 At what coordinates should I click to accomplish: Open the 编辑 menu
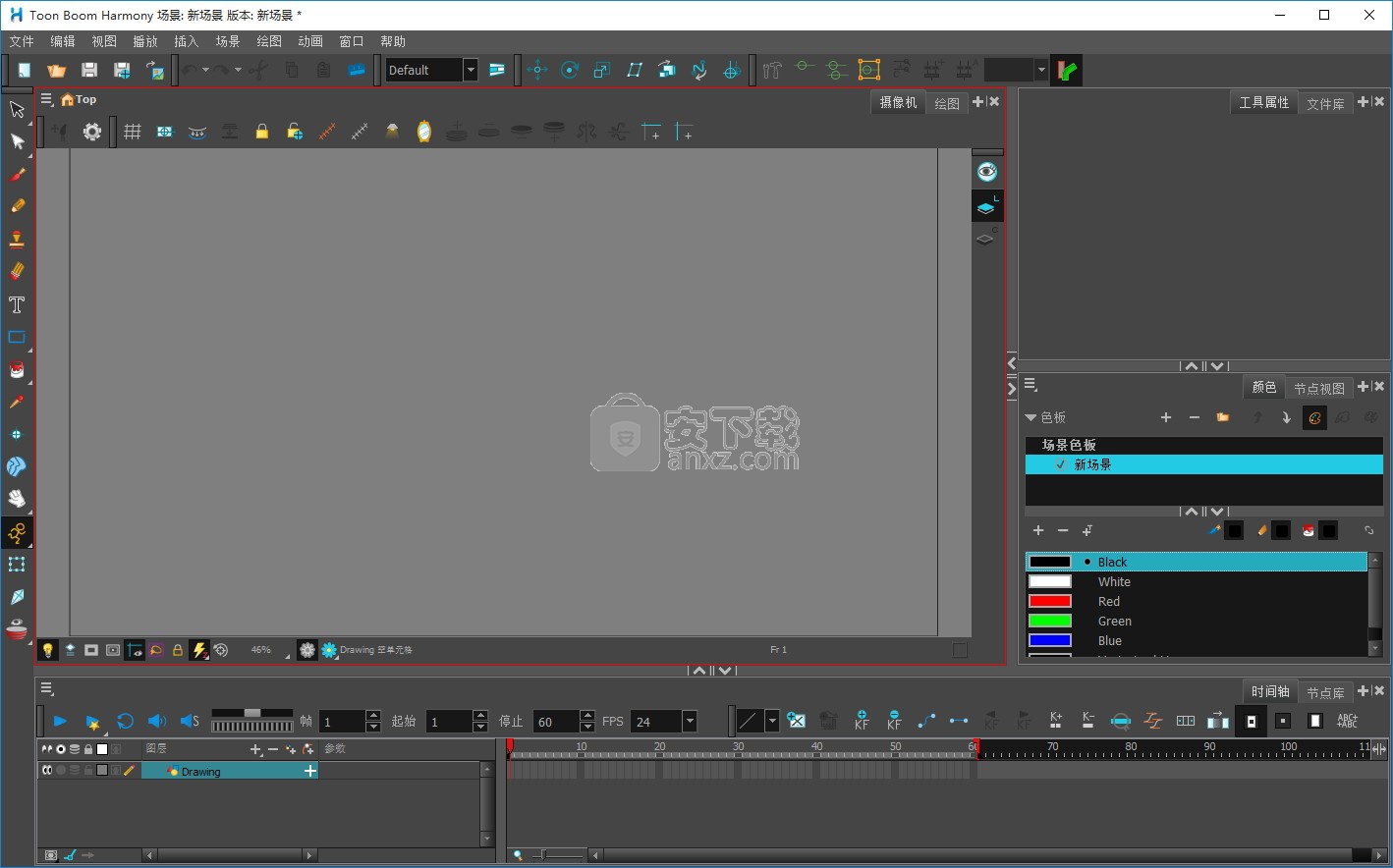coord(63,41)
